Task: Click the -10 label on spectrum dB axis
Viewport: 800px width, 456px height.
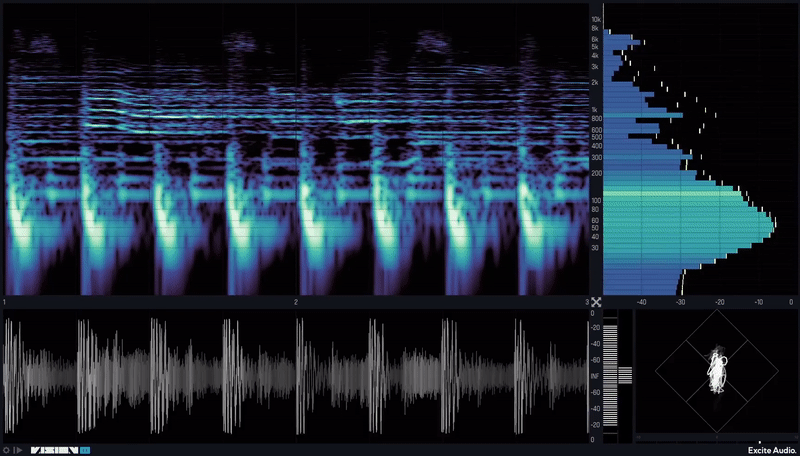Action: (x=759, y=302)
